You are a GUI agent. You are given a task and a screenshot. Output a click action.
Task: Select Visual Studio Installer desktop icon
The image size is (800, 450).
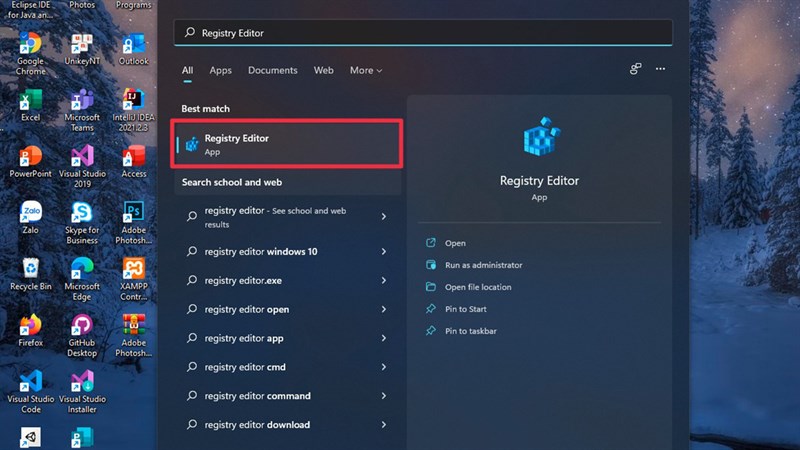(x=82, y=392)
